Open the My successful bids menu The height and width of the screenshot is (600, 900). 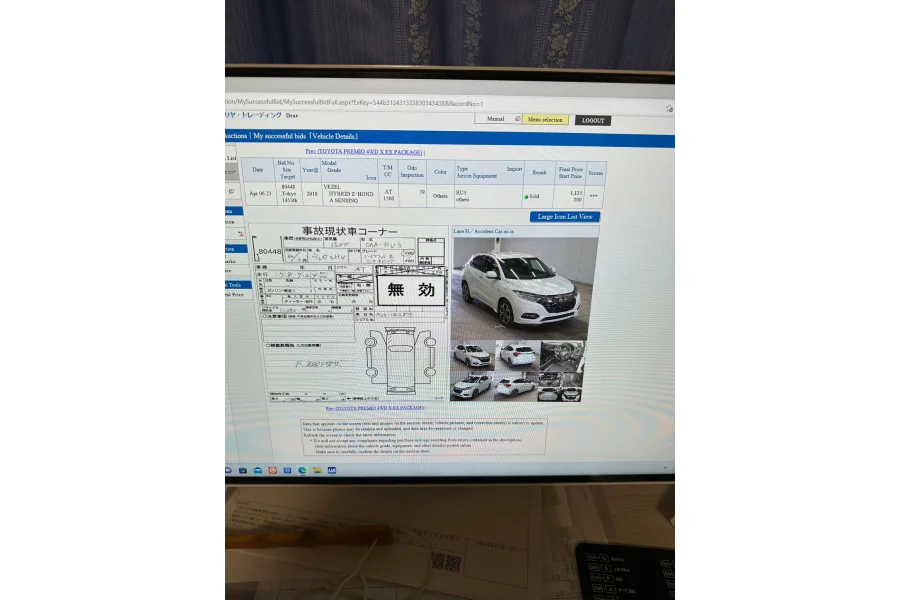pos(272,136)
